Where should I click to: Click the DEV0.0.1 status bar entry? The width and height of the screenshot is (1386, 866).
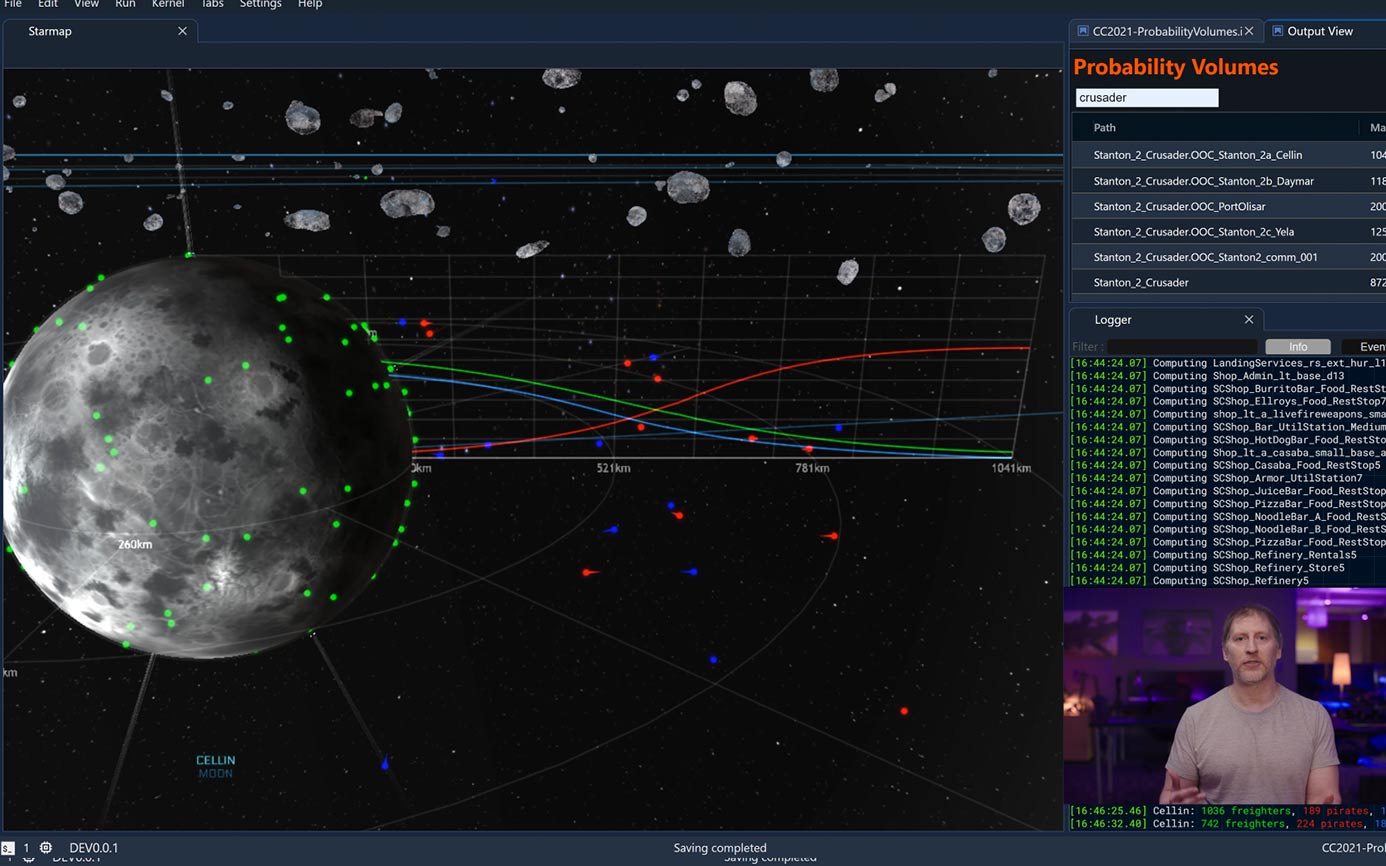click(94, 848)
